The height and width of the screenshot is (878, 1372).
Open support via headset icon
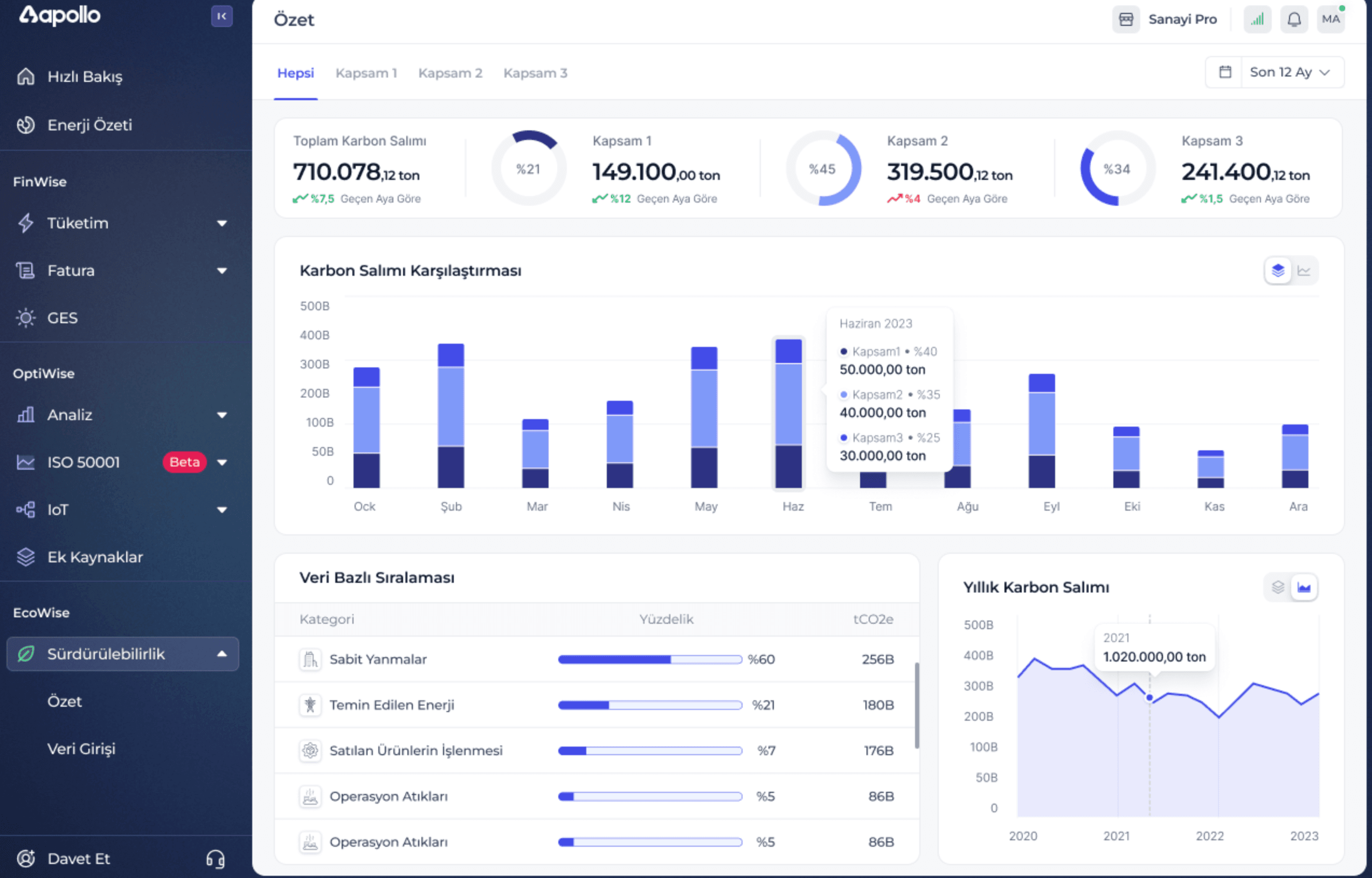point(215,859)
